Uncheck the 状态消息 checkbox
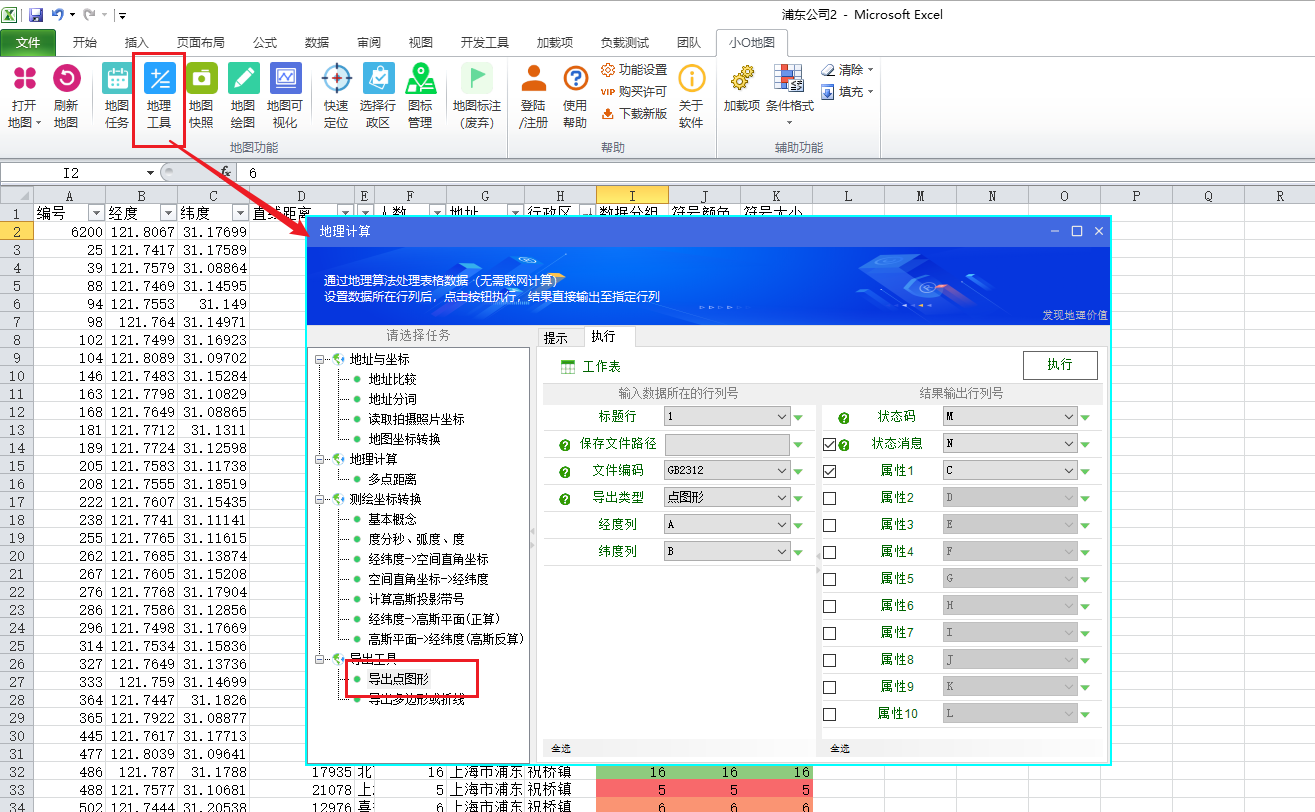Image resolution: width=1315 pixels, height=812 pixels. [829, 444]
